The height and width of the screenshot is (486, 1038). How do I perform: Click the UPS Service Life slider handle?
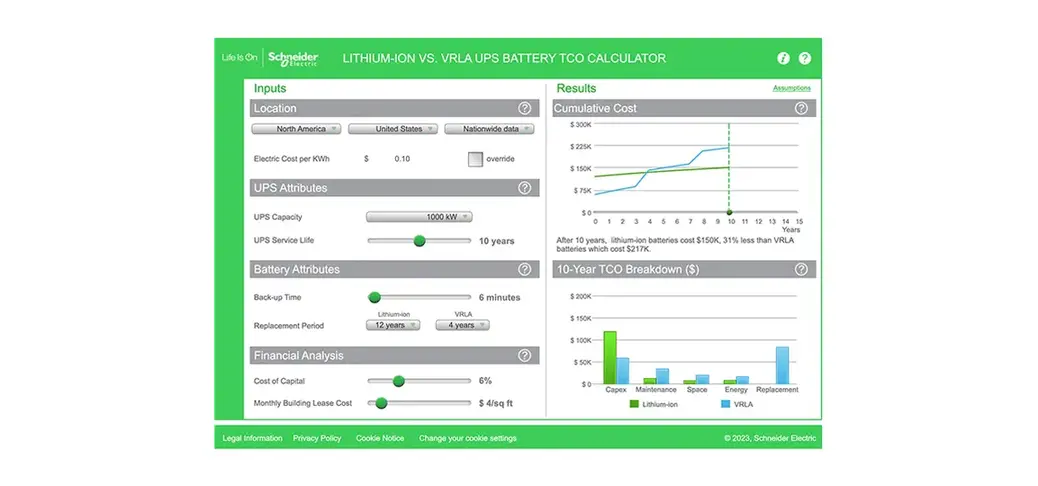click(419, 241)
